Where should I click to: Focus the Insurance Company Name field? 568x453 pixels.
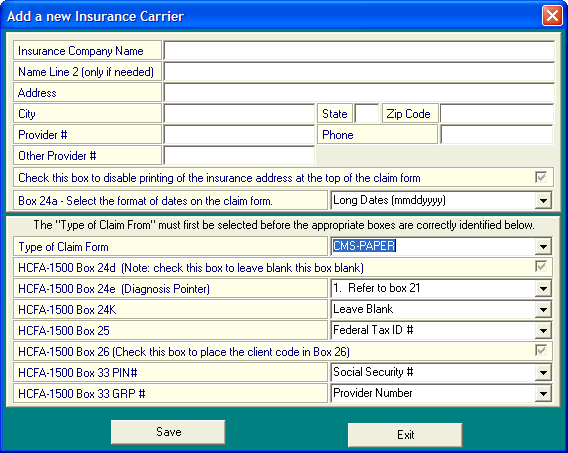coord(359,50)
